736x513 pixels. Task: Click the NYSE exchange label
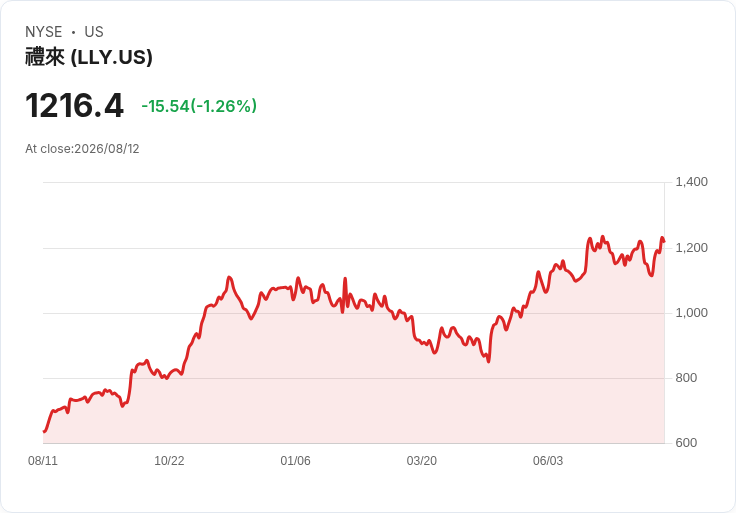[x=44, y=32]
